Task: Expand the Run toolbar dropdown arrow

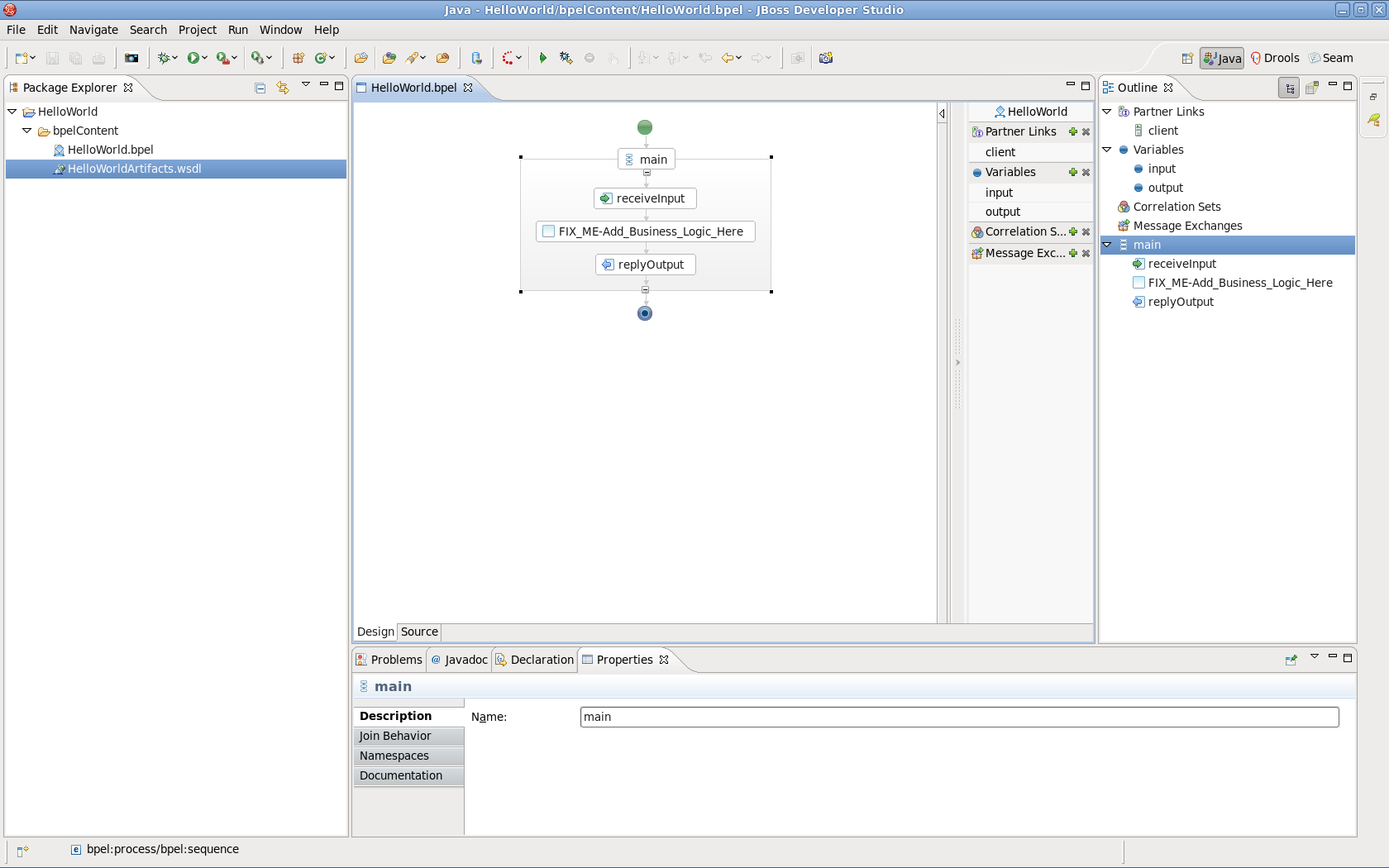Action: point(206,58)
